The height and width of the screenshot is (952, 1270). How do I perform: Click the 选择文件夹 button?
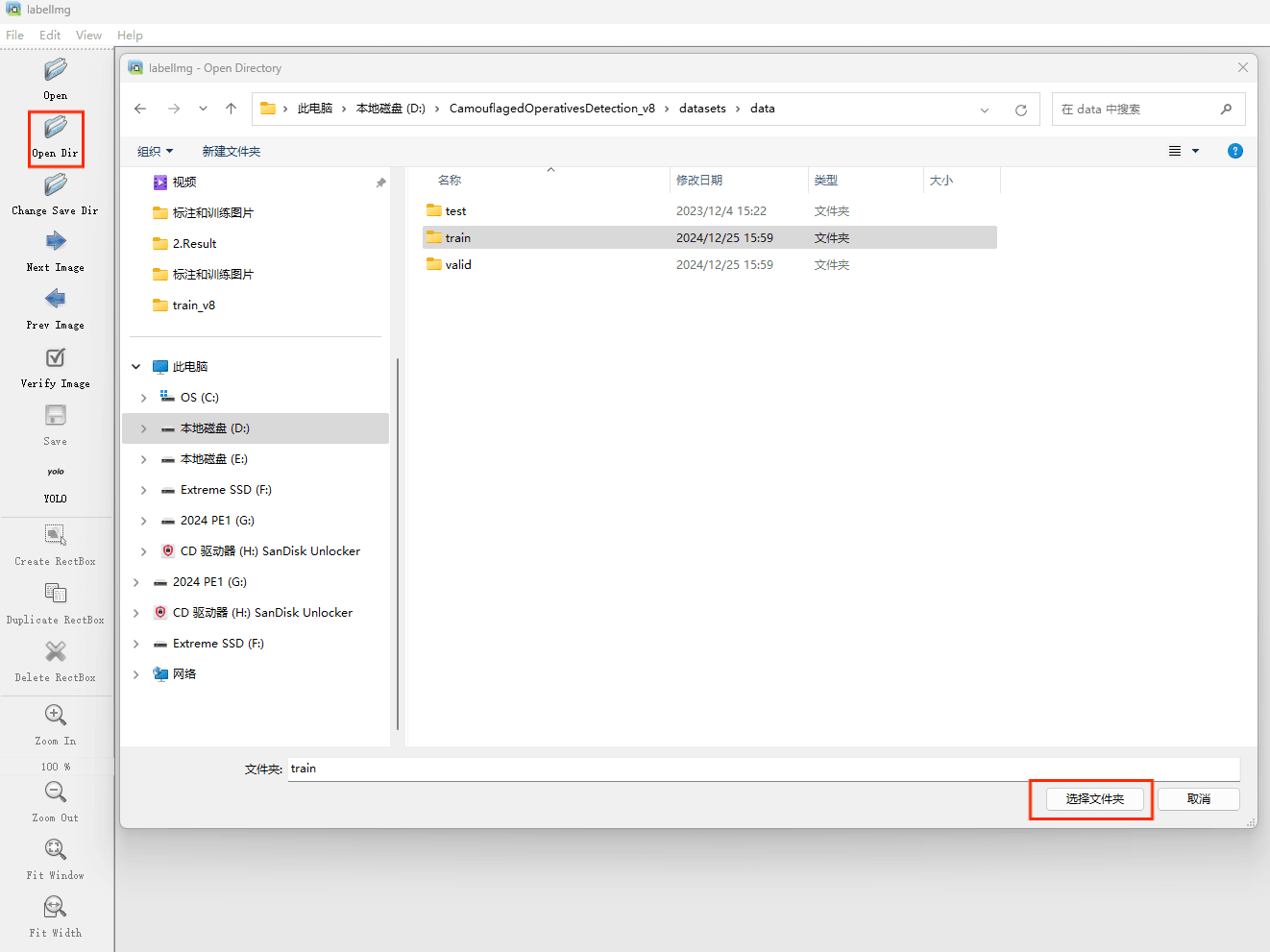coord(1094,799)
